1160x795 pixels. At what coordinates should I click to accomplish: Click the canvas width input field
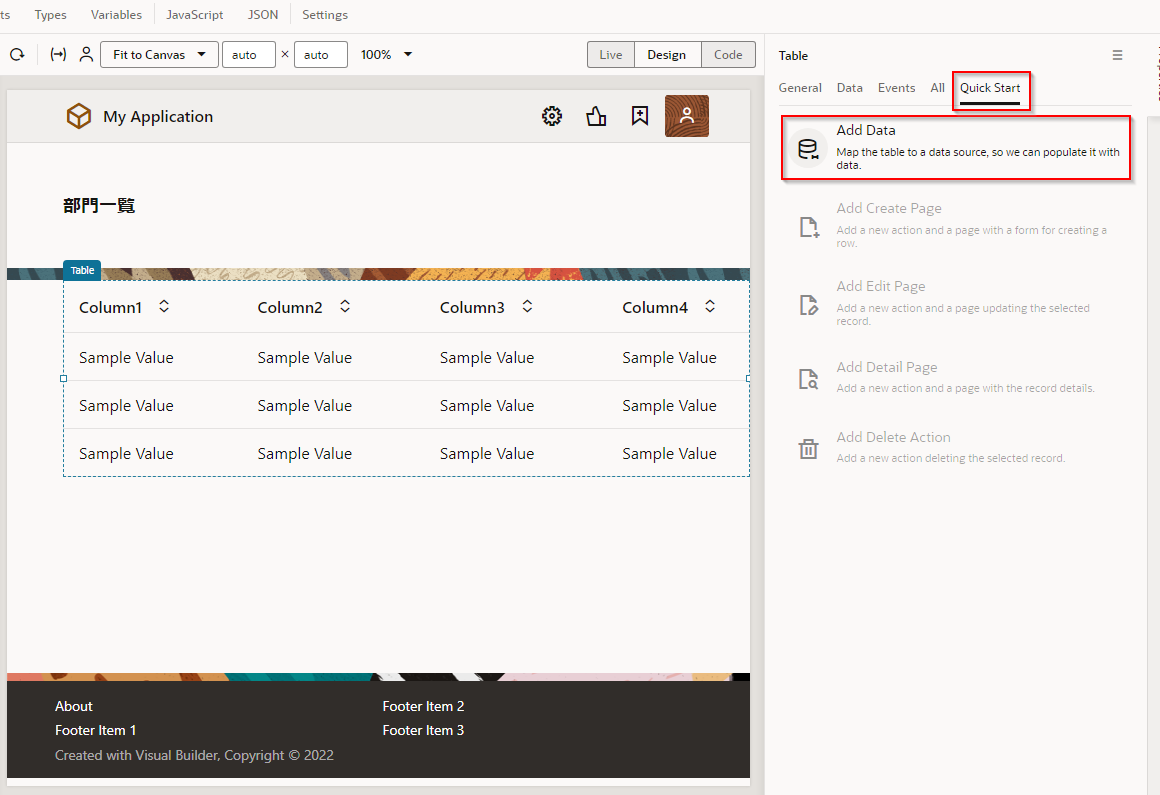click(248, 55)
